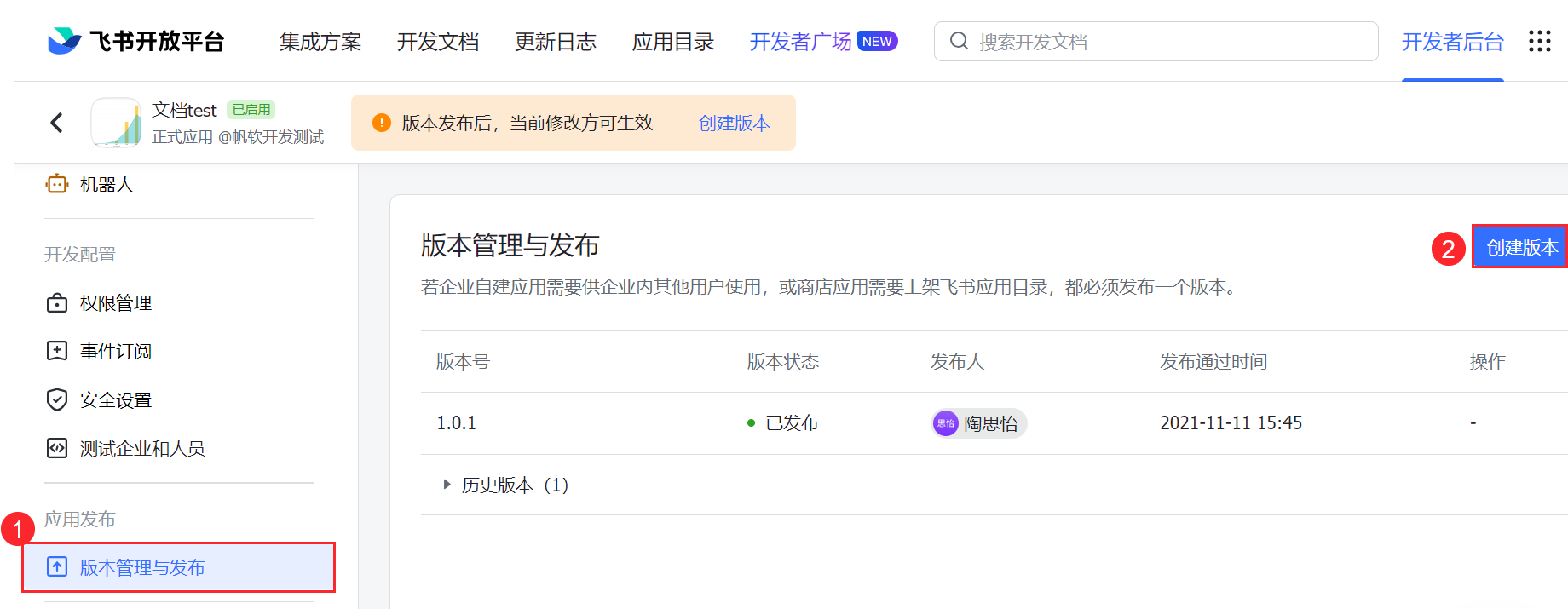Open 应用目录 page

click(673, 42)
